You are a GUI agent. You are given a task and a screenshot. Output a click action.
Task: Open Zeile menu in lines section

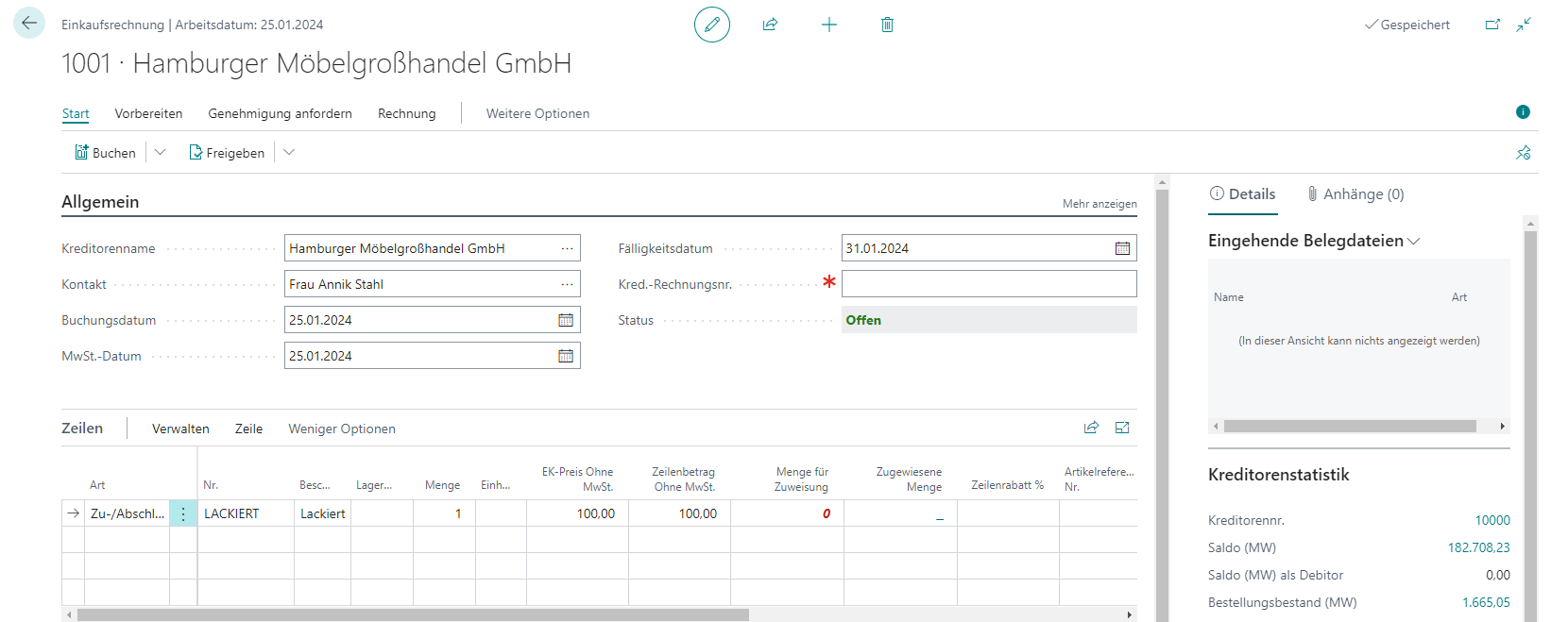[x=248, y=429]
